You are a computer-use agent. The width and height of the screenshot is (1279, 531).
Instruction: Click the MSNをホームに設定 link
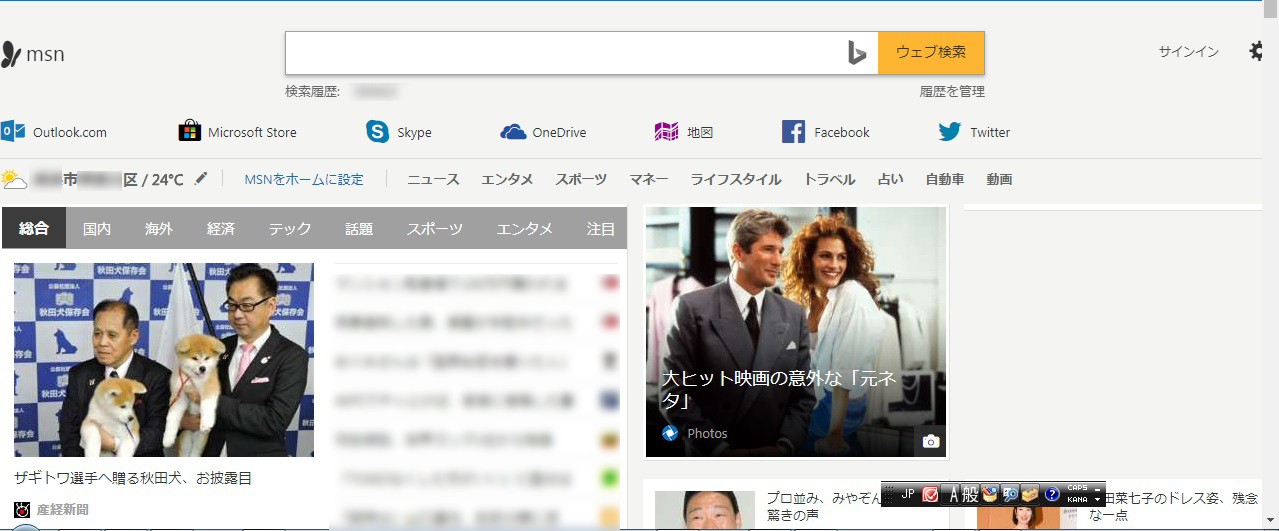point(304,180)
